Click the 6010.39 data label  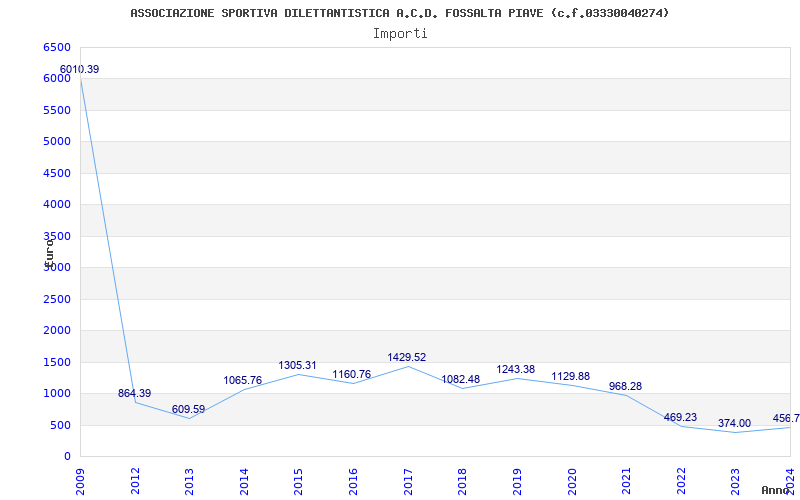[x=80, y=69]
